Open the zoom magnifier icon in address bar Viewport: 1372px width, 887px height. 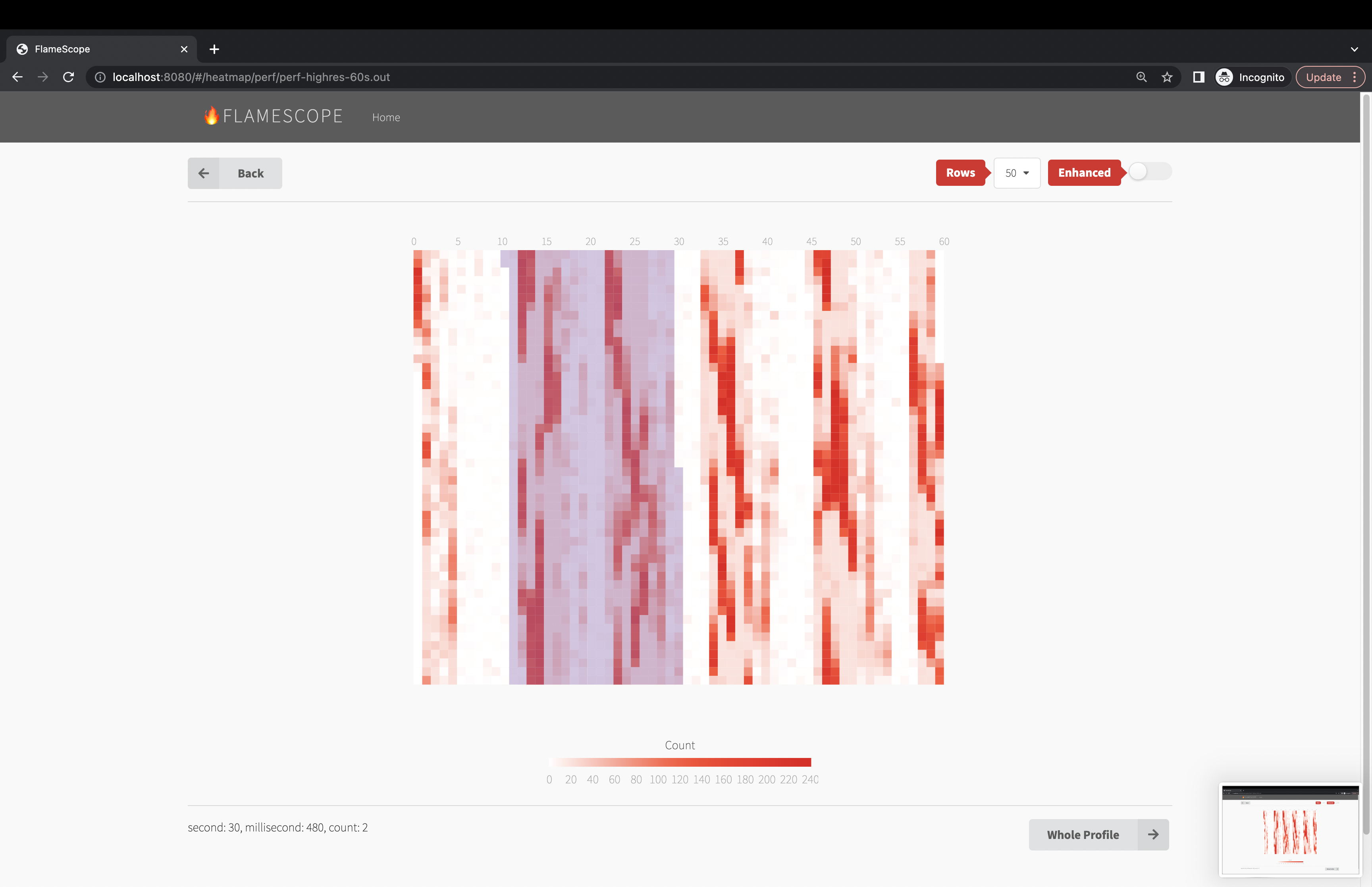(1141, 77)
